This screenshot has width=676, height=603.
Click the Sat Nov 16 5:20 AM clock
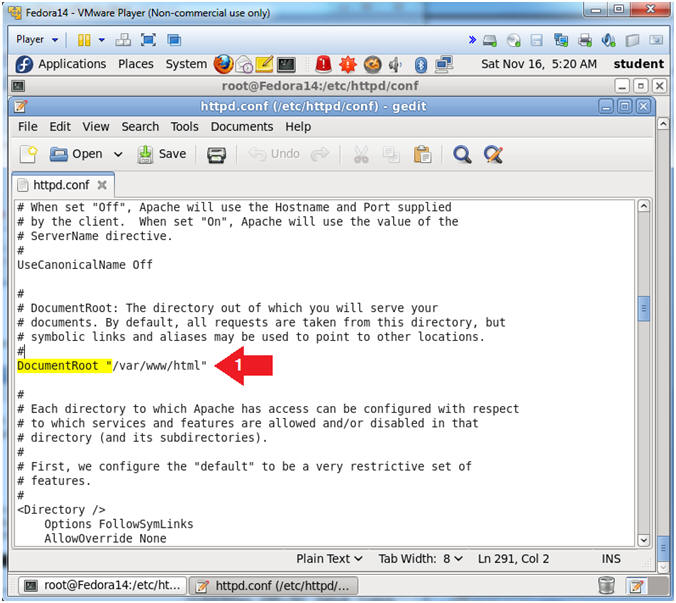(539, 64)
